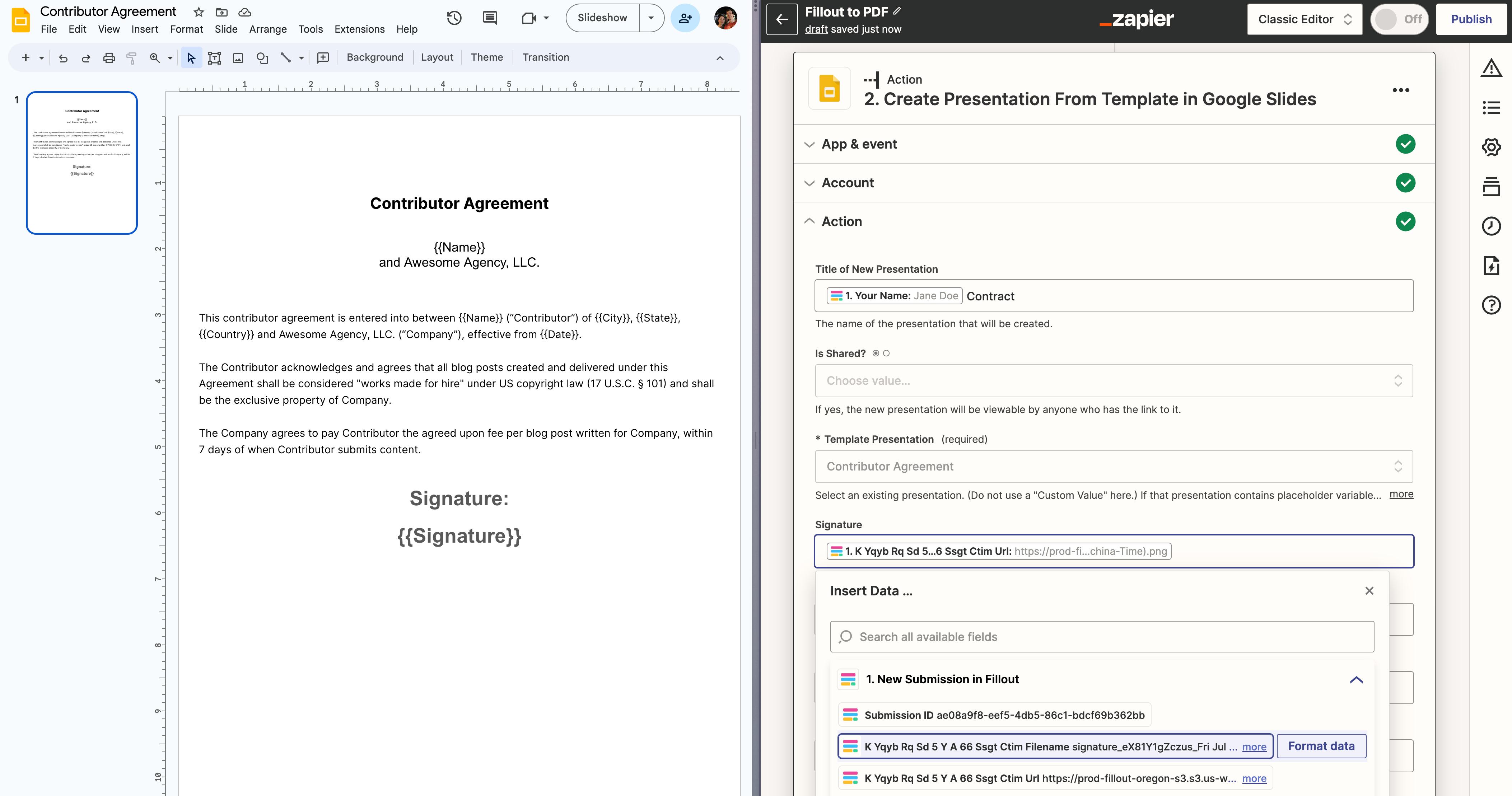1512x796 pixels.
Task: Collapse the Action section chevron
Action: coord(809,221)
